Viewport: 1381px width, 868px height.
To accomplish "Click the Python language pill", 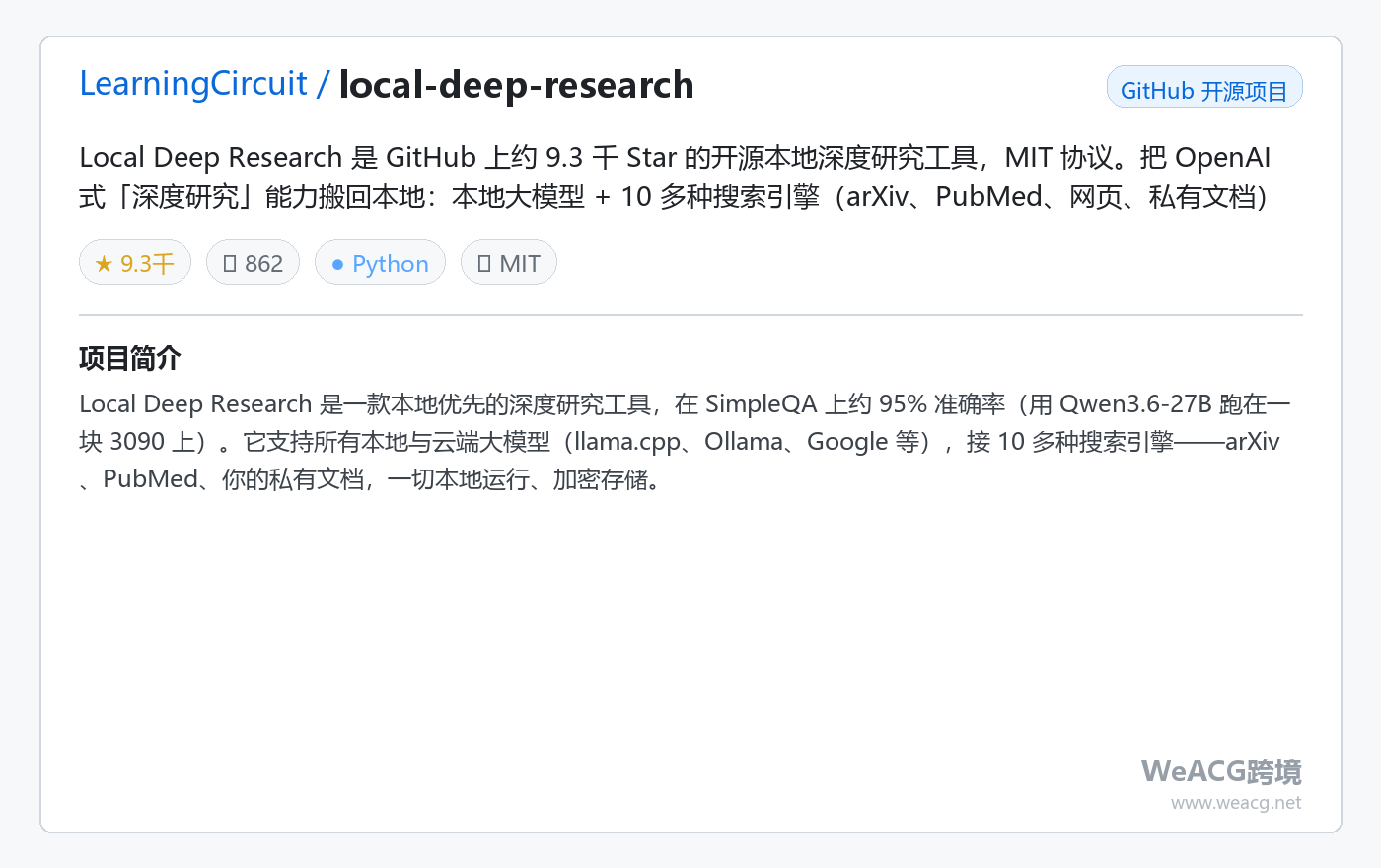I will [380, 262].
